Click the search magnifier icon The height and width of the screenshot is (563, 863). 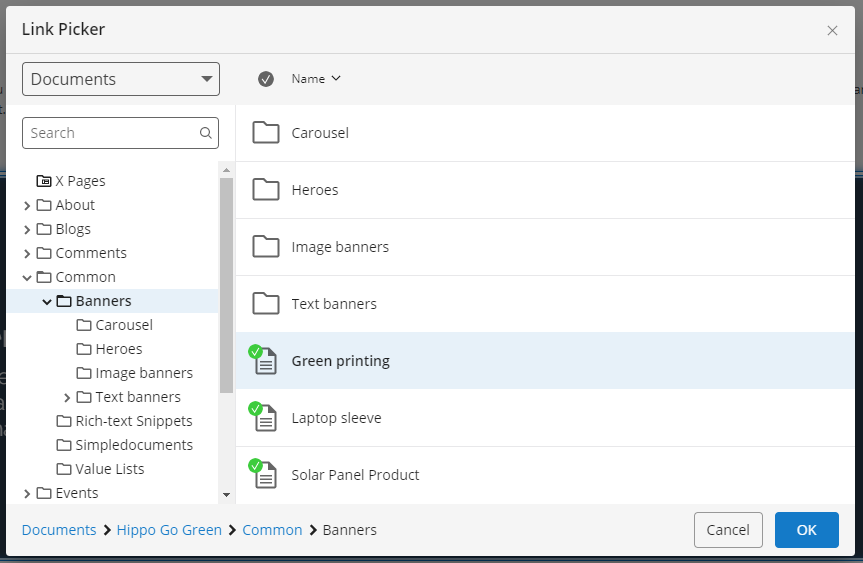[205, 133]
